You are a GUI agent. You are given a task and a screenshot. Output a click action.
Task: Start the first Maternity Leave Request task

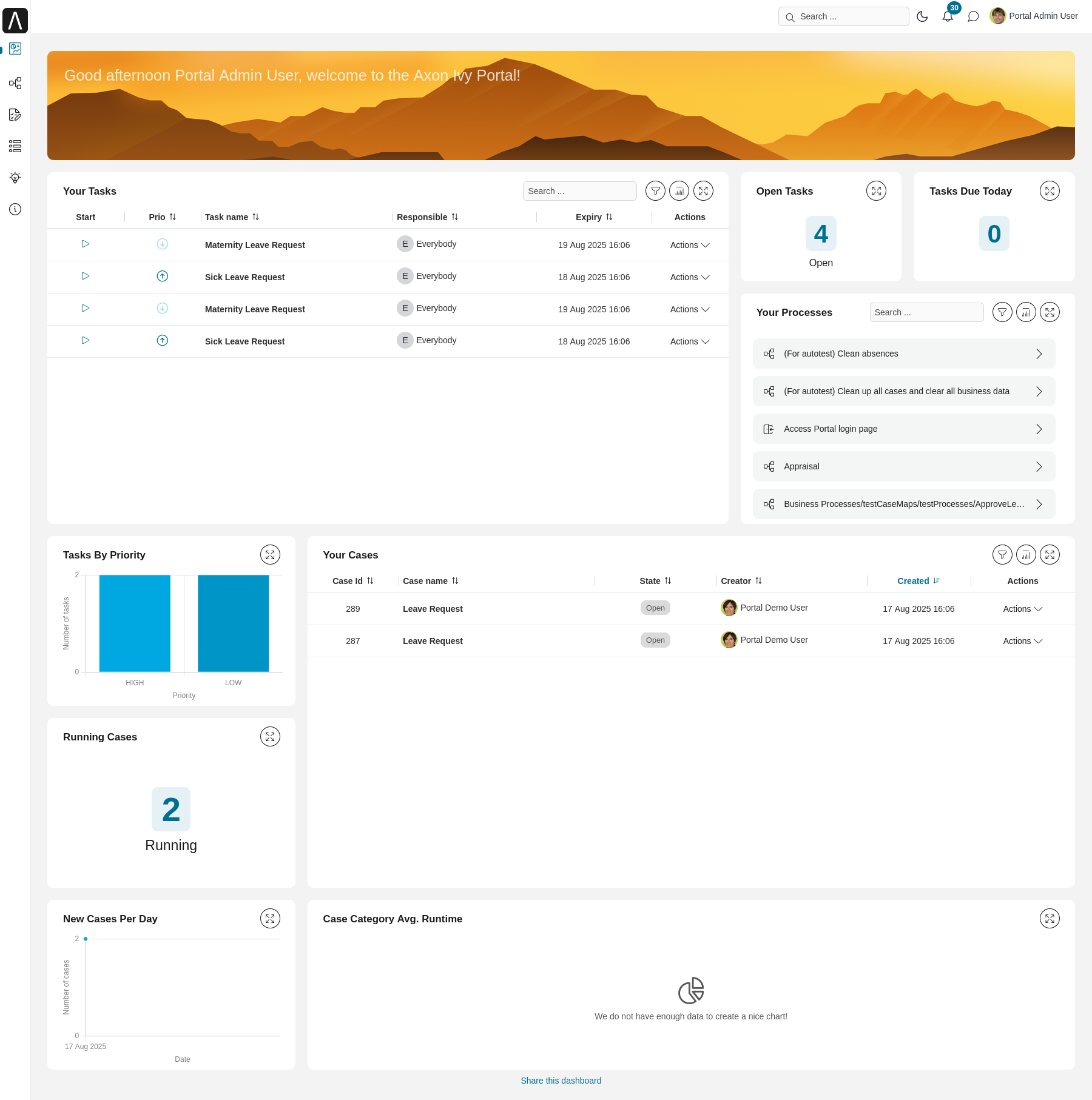pos(86,244)
